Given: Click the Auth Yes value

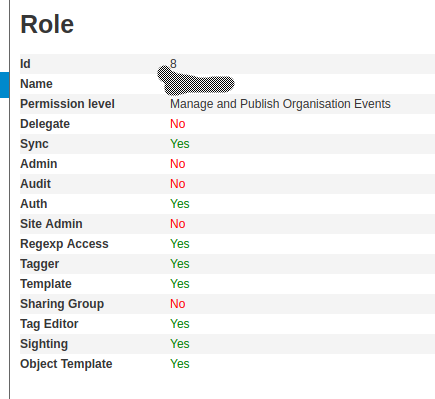Looking at the screenshot, I should (x=180, y=204).
